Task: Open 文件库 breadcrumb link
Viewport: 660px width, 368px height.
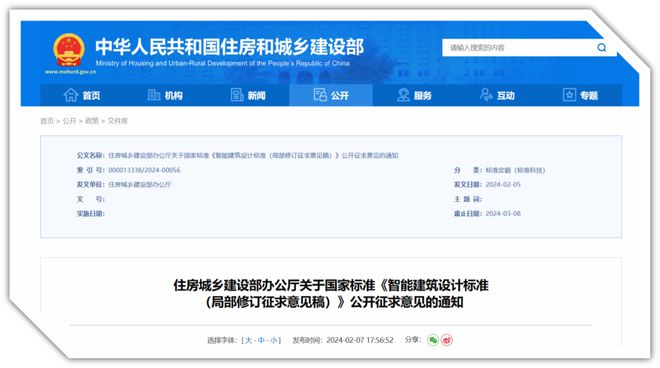Action: pyautogui.click(x=117, y=121)
